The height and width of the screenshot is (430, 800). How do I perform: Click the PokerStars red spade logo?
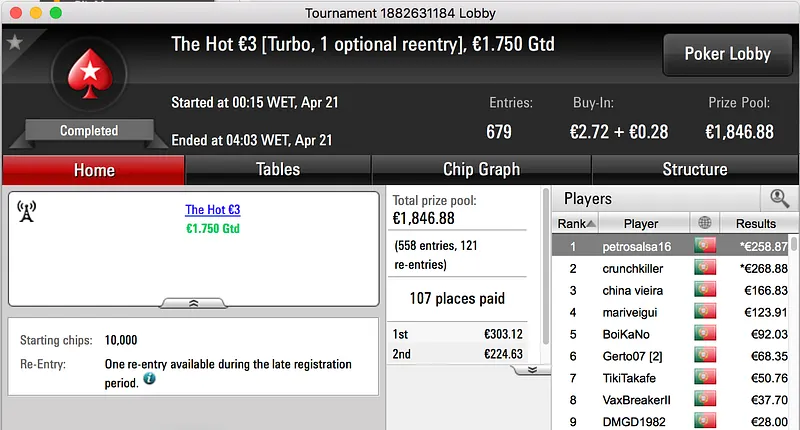pos(88,77)
